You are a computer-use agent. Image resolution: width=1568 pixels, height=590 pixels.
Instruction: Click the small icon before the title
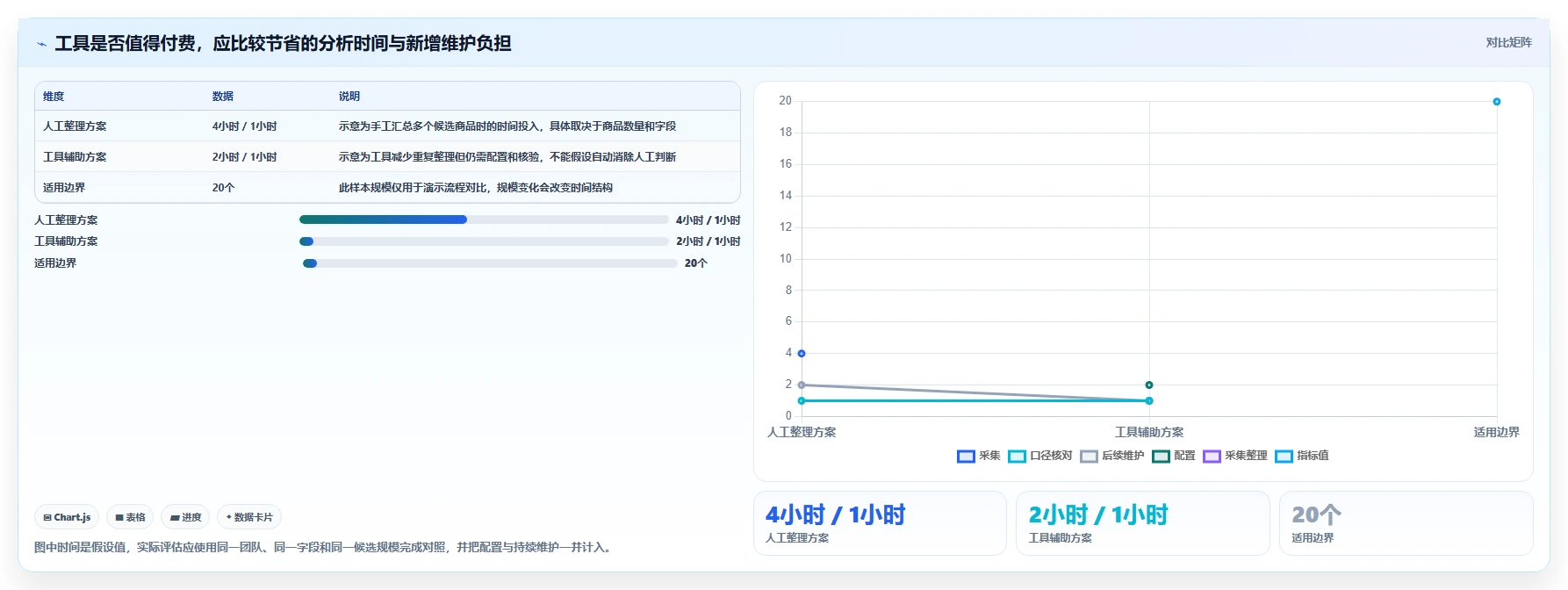[x=41, y=43]
